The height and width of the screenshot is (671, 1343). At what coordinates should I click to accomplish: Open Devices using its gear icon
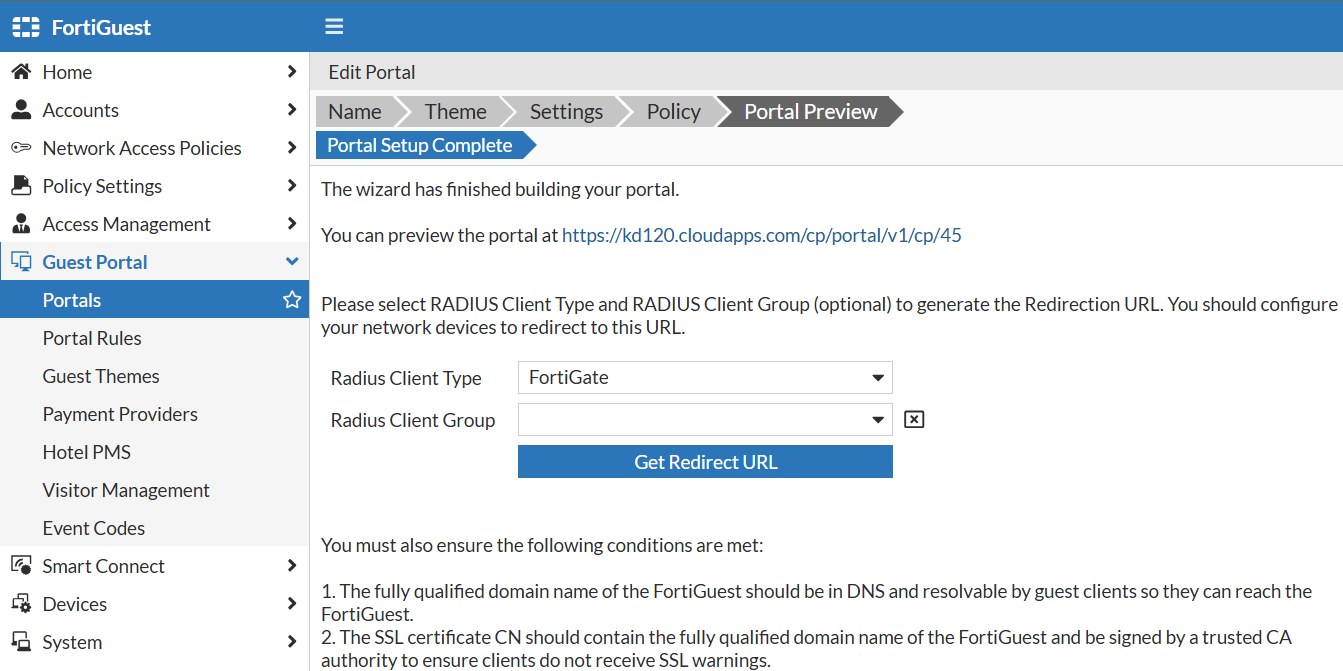(x=22, y=603)
